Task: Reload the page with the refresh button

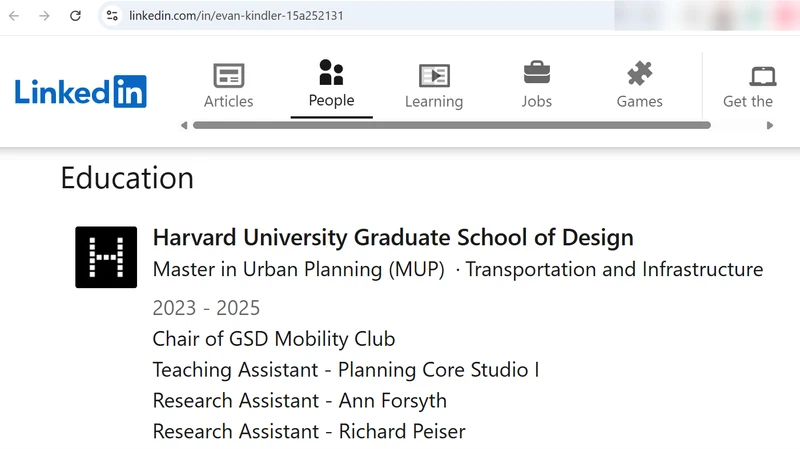Action: (x=75, y=16)
